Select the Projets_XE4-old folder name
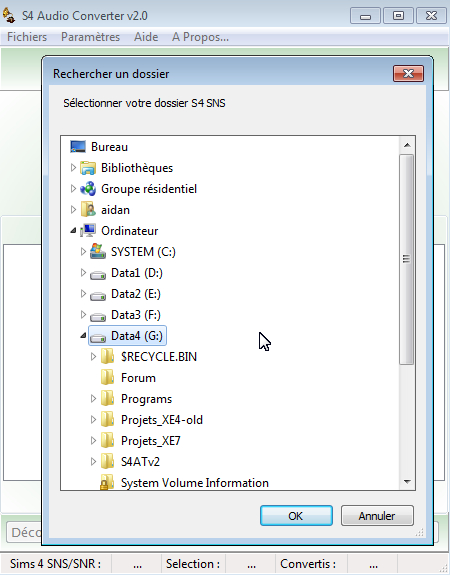The image size is (450, 575). (x=162, y=420)
